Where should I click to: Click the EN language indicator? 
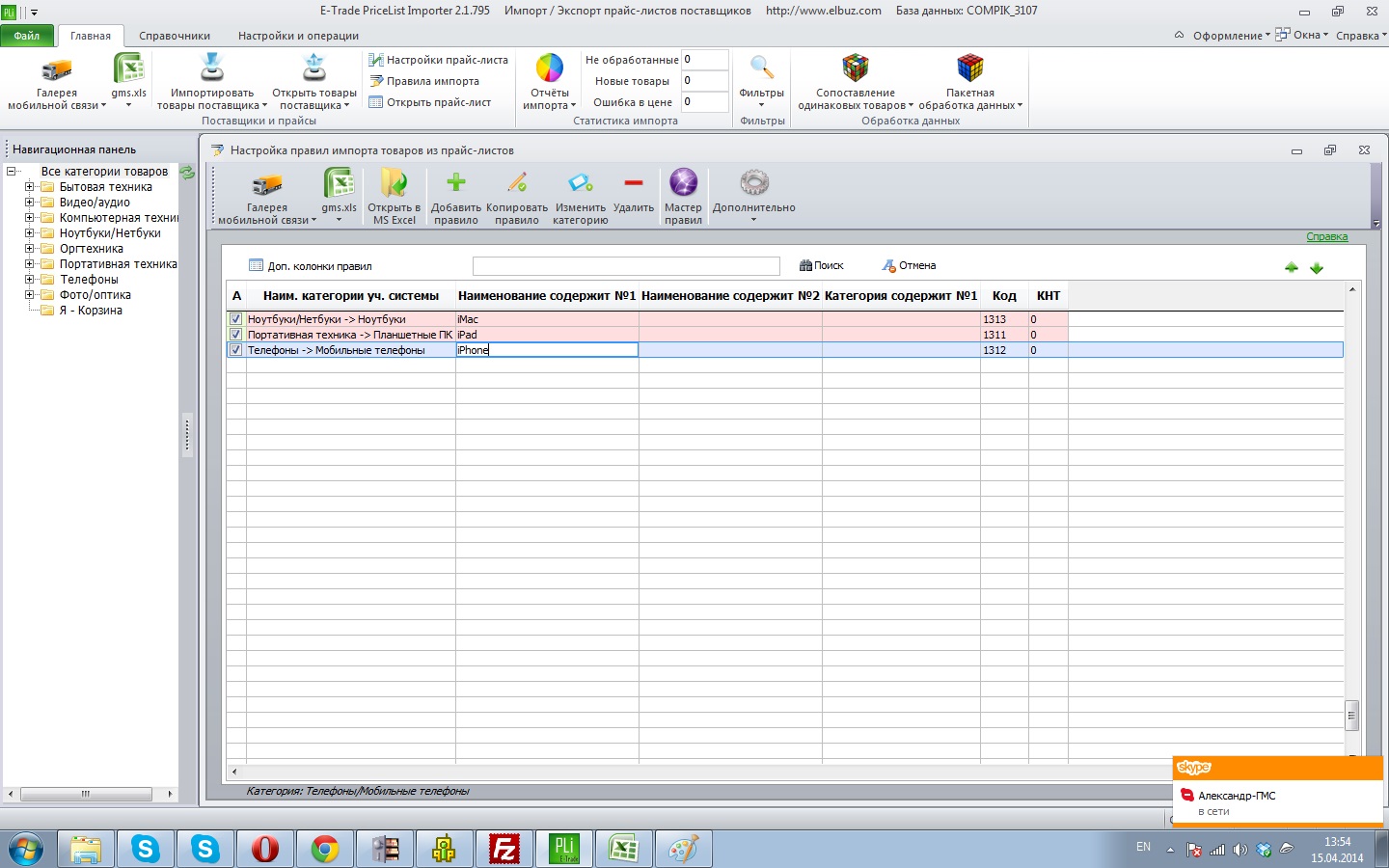(1143, 847)
